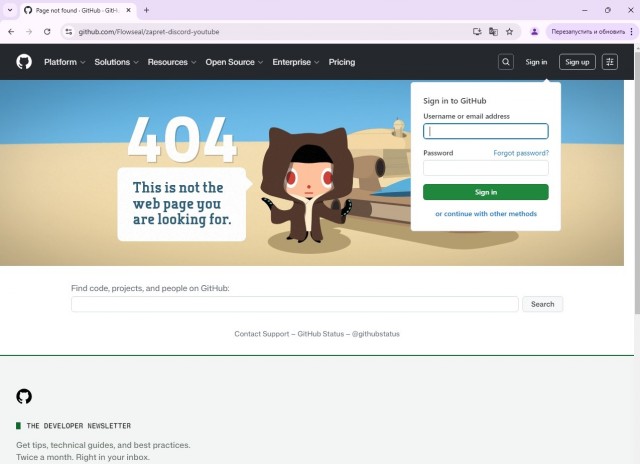The height and width of the screenshot is (464, 640).
Task: Click the 404 Octocat illustration
Action: coord(308,186)
